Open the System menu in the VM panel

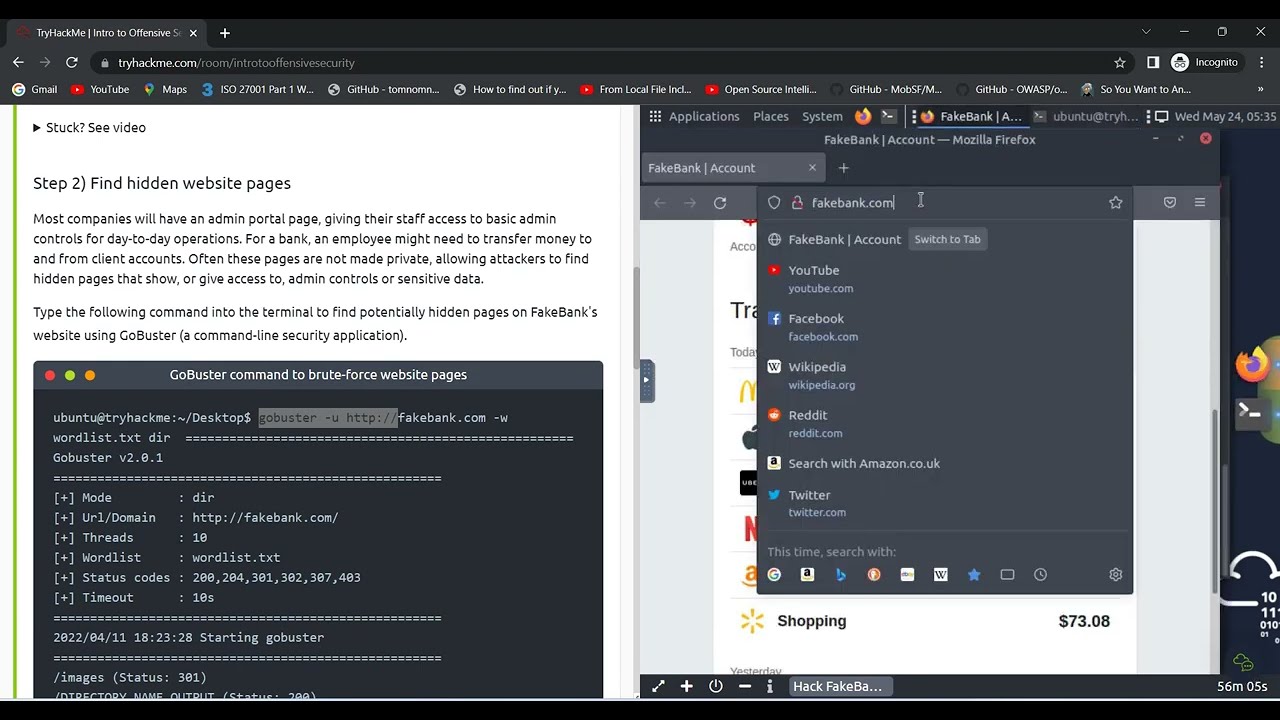(822, 116)
